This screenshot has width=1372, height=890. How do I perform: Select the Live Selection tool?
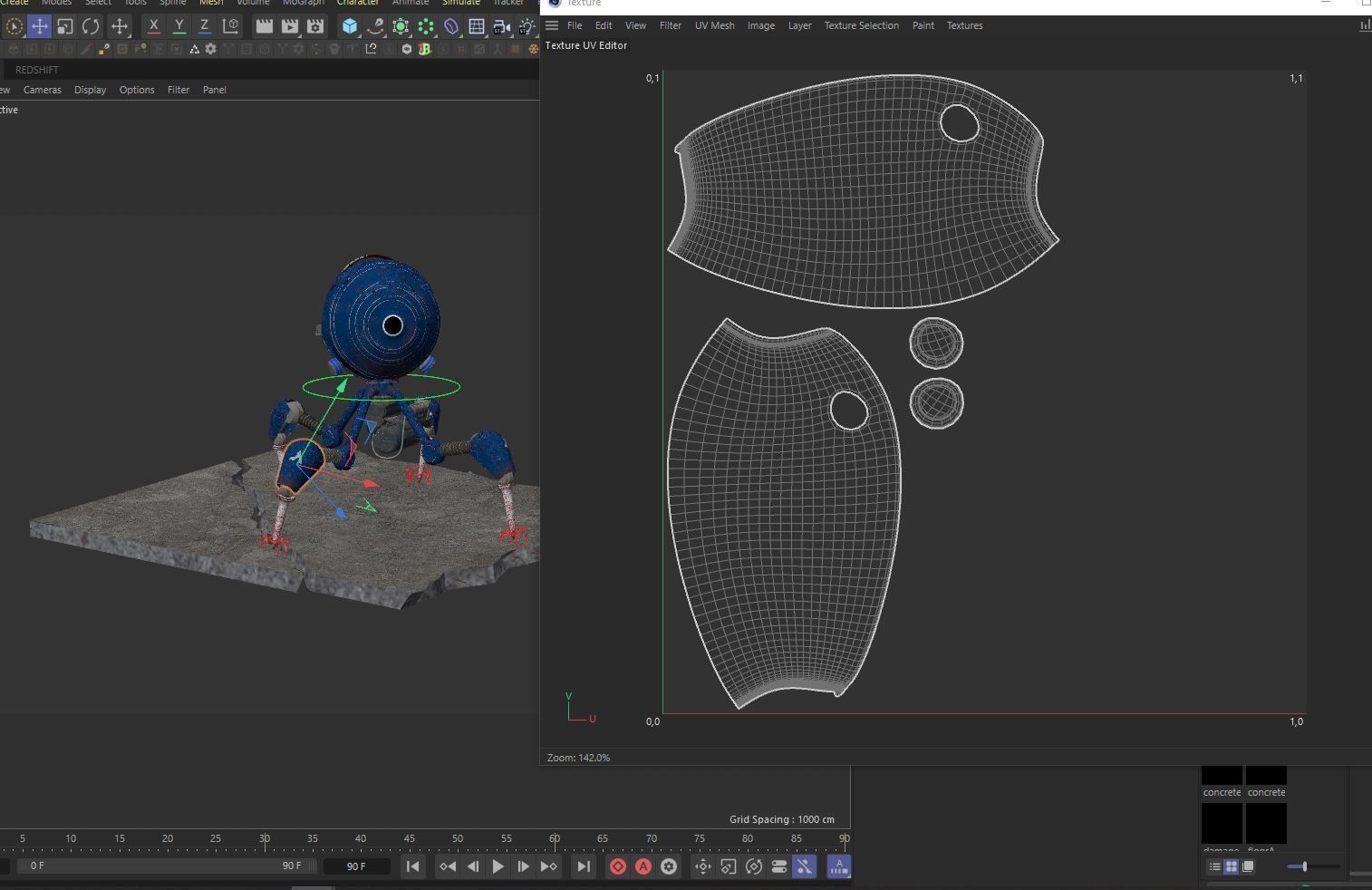pyautogui.click(x=14, y=26)
